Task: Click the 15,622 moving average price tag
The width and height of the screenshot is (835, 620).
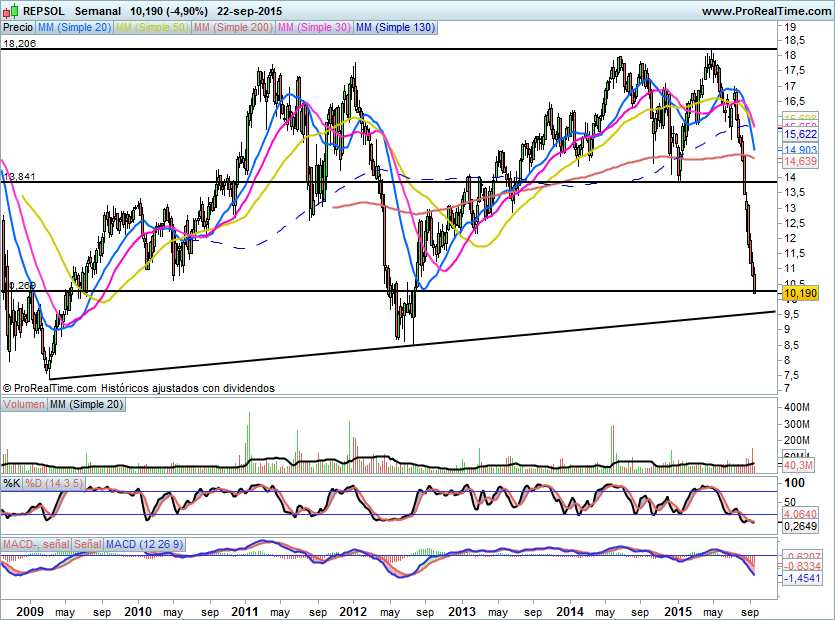Action: 800,134
